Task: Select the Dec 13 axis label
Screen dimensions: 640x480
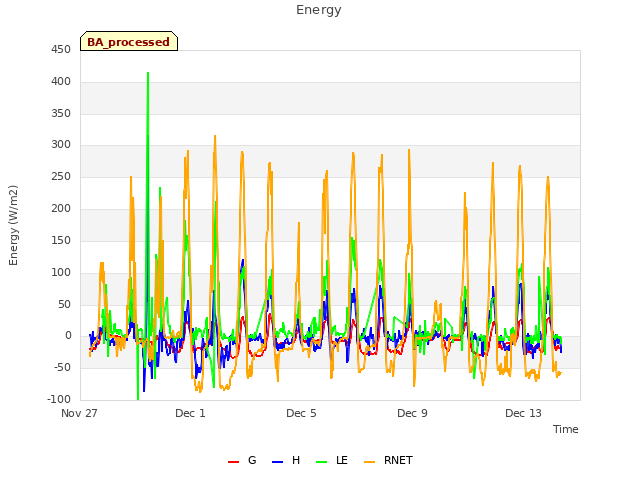Action: point(523,413)
